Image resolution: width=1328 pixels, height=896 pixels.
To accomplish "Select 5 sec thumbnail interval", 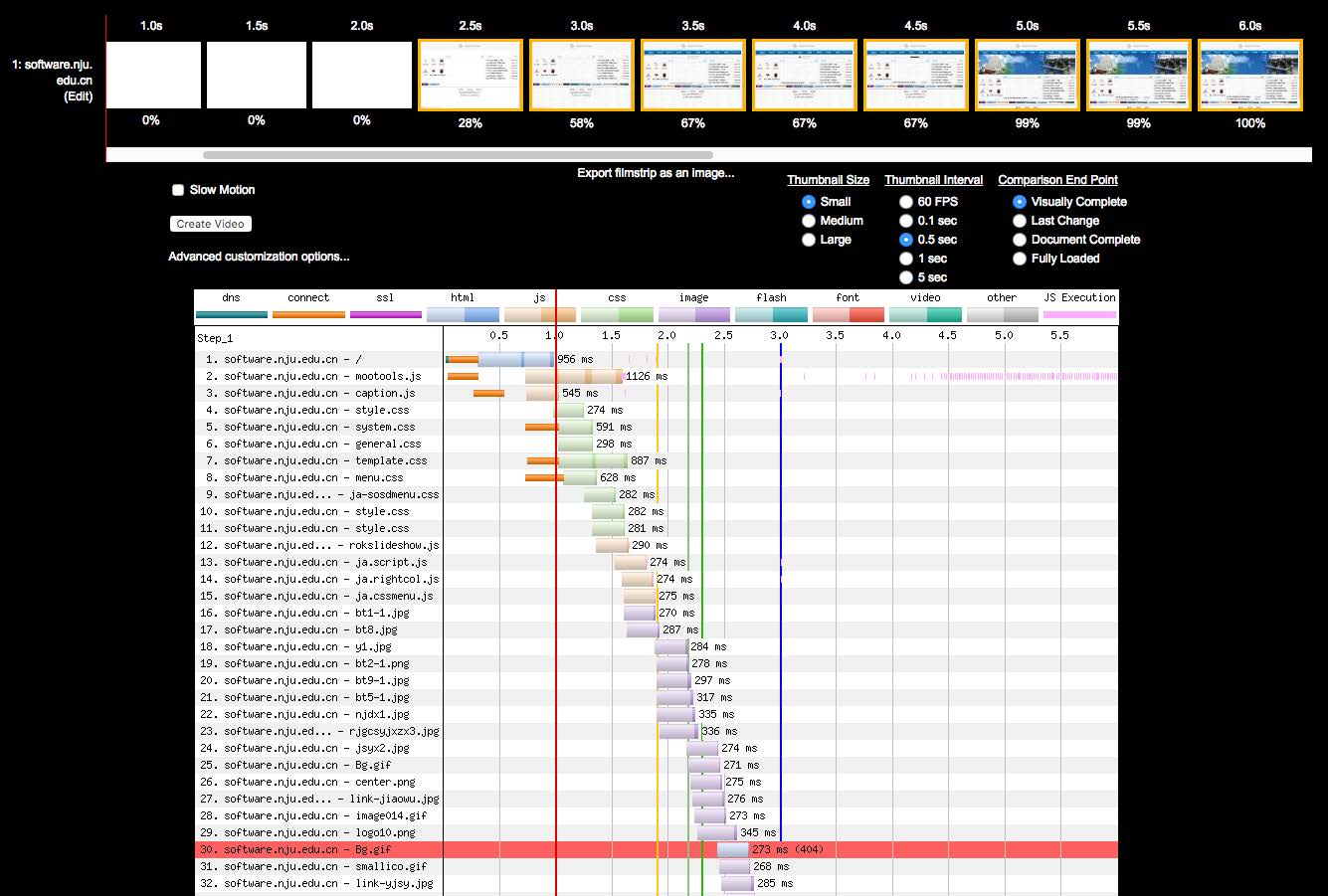I will [x=906, y=277].
